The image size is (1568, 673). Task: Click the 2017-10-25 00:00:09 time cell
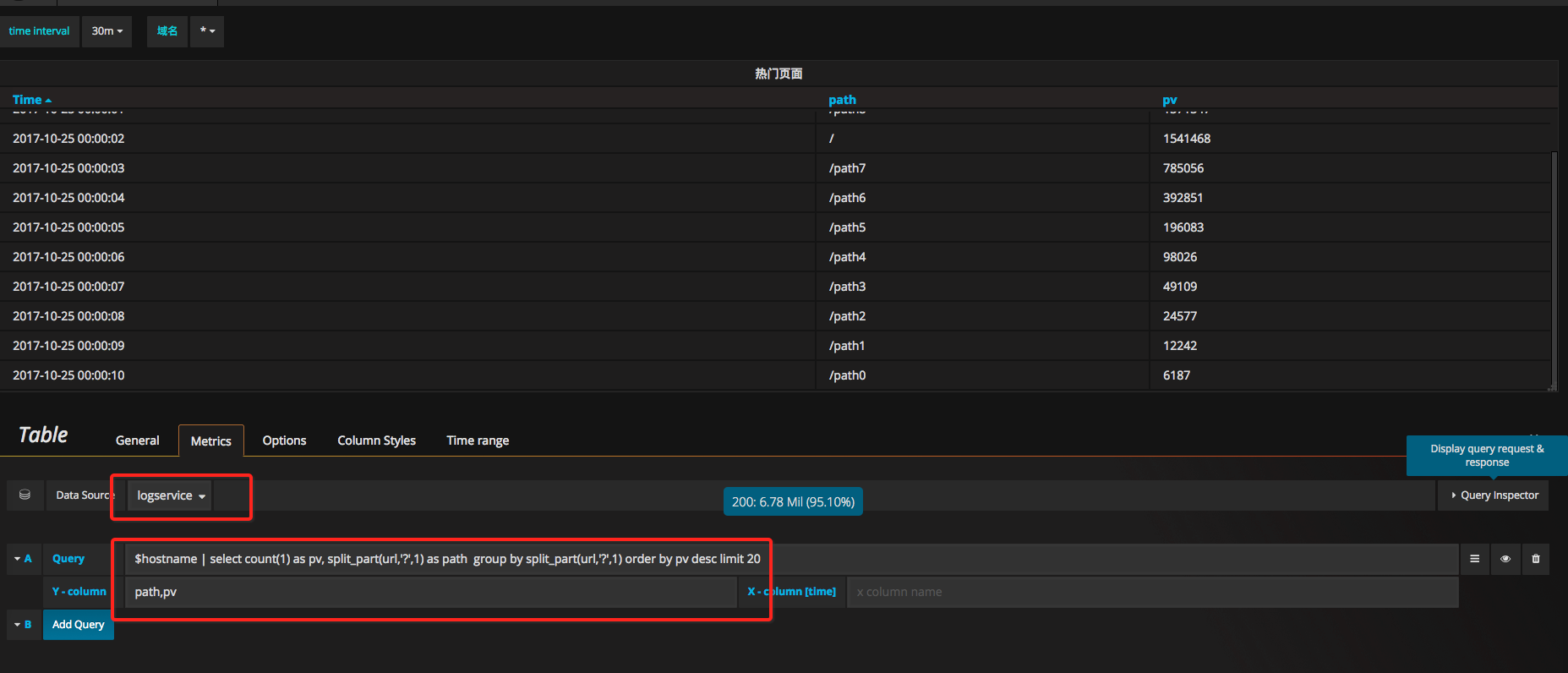click(x=68, y=346)
